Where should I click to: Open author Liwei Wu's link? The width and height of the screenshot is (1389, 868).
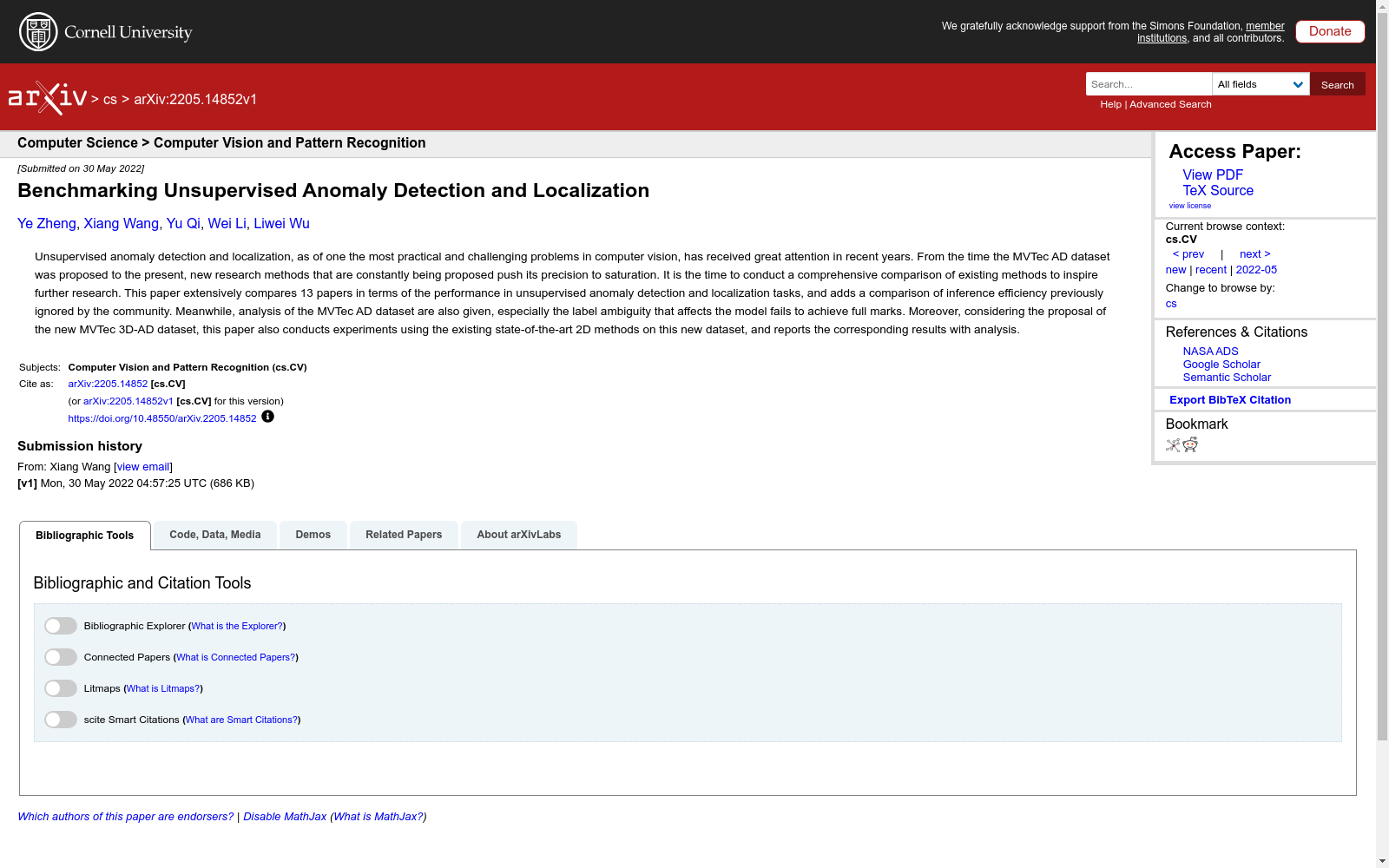281,224
